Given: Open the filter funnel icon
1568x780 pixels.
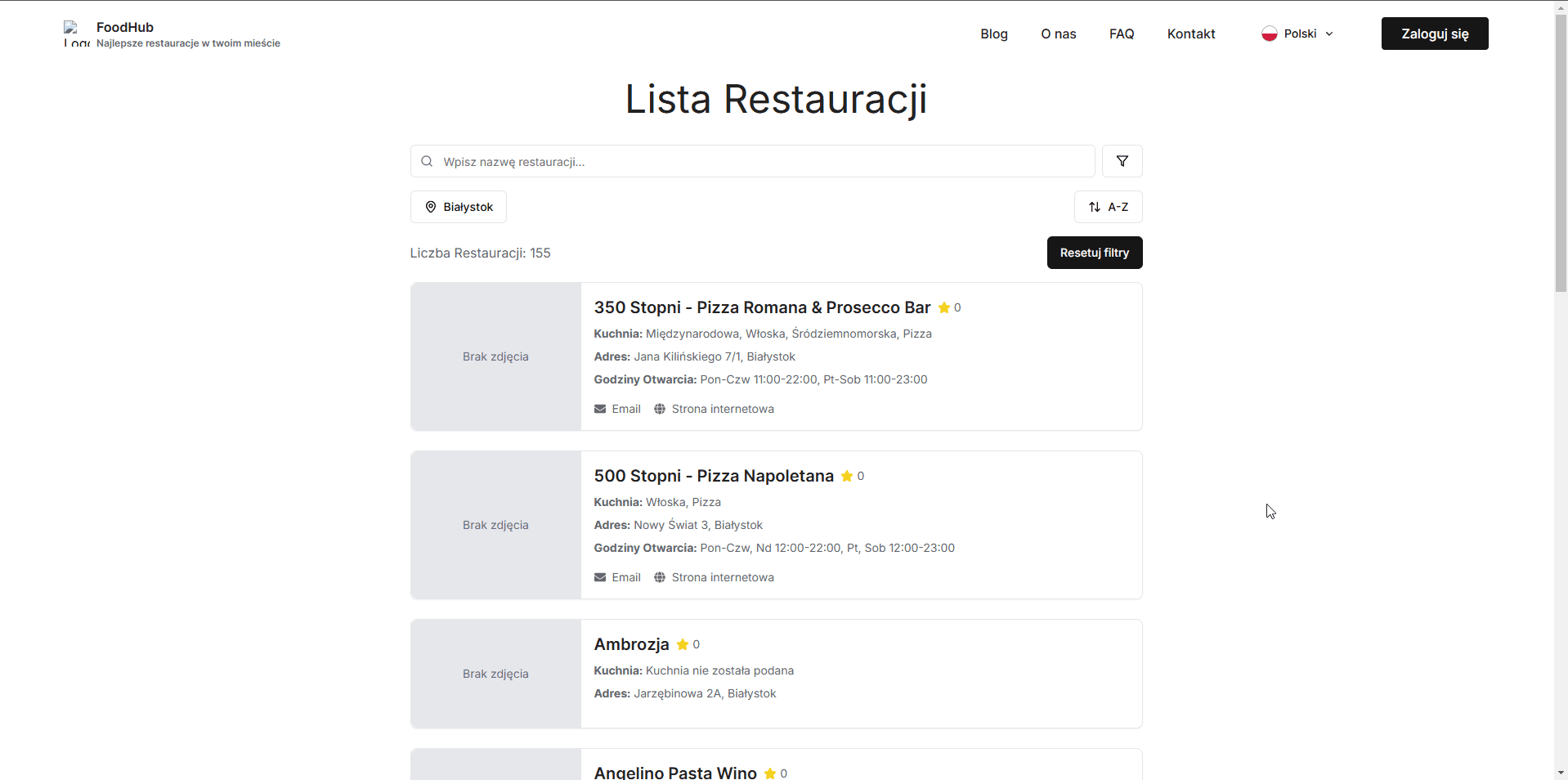Looking at the screenshot, I should [x=1122, y=161].
